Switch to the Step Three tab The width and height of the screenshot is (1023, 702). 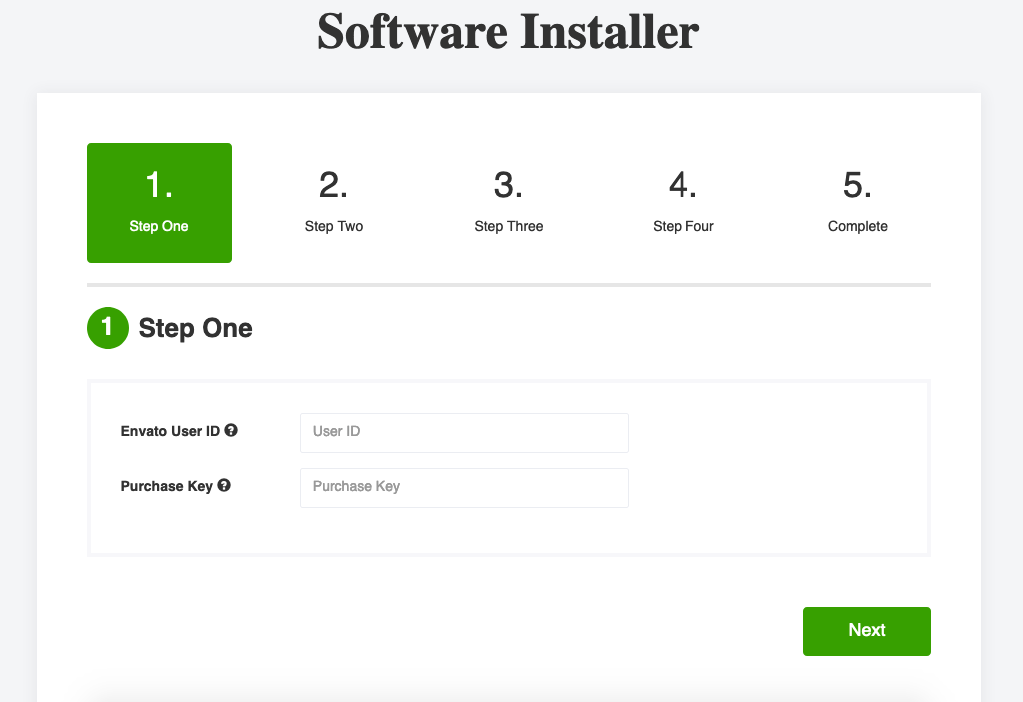[508, 200]
